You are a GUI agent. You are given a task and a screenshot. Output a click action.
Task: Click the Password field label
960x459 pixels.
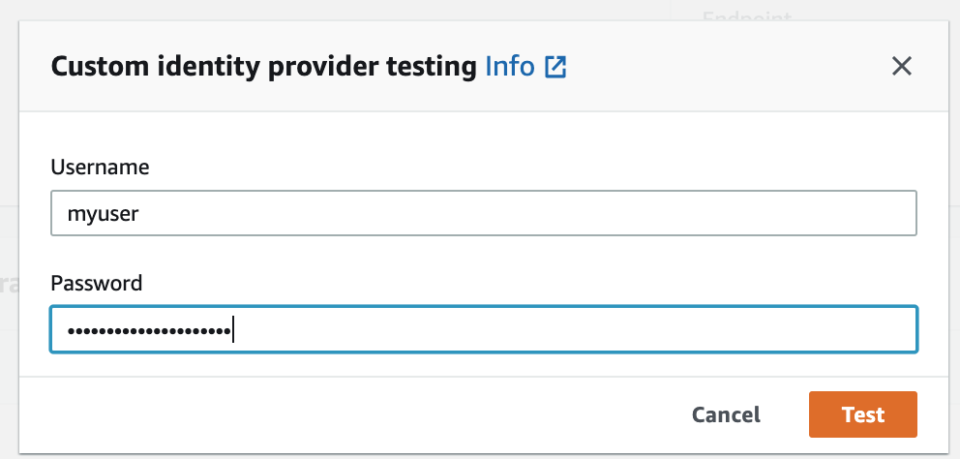96,283
